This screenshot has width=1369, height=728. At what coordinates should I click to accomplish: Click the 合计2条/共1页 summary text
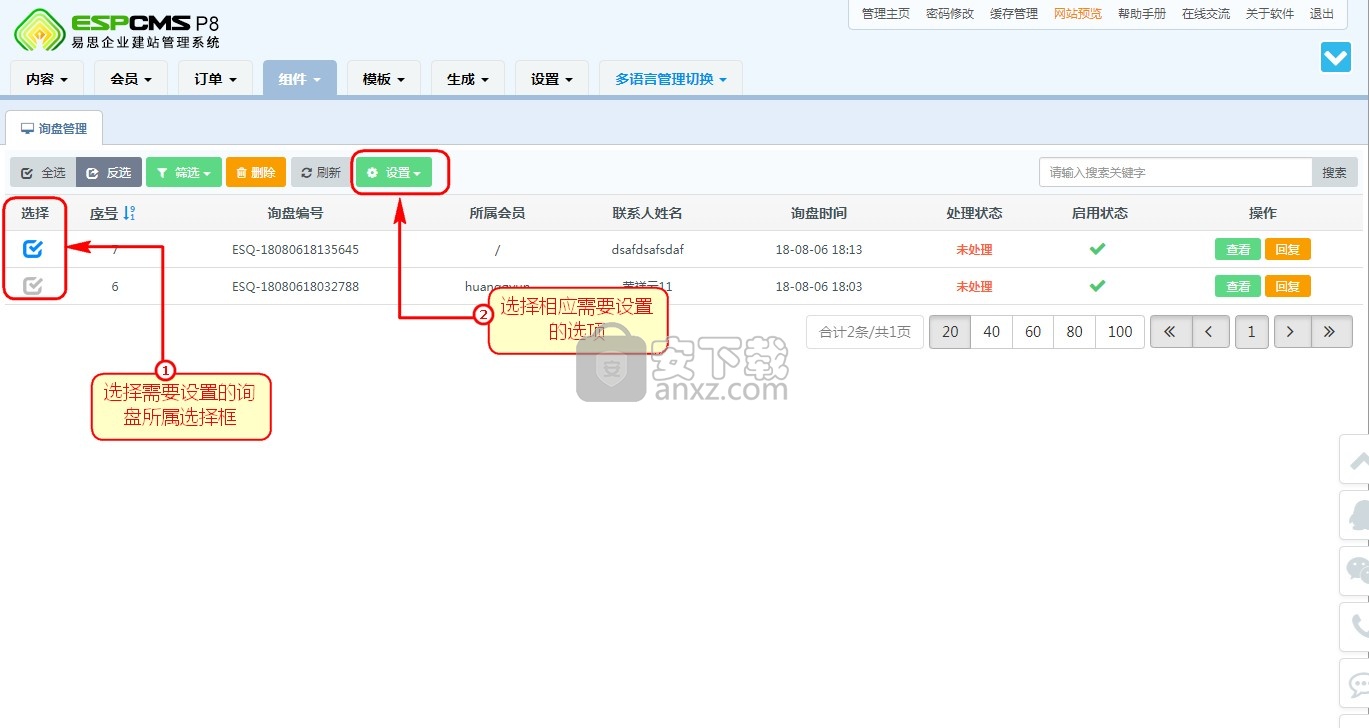[864, 332]
